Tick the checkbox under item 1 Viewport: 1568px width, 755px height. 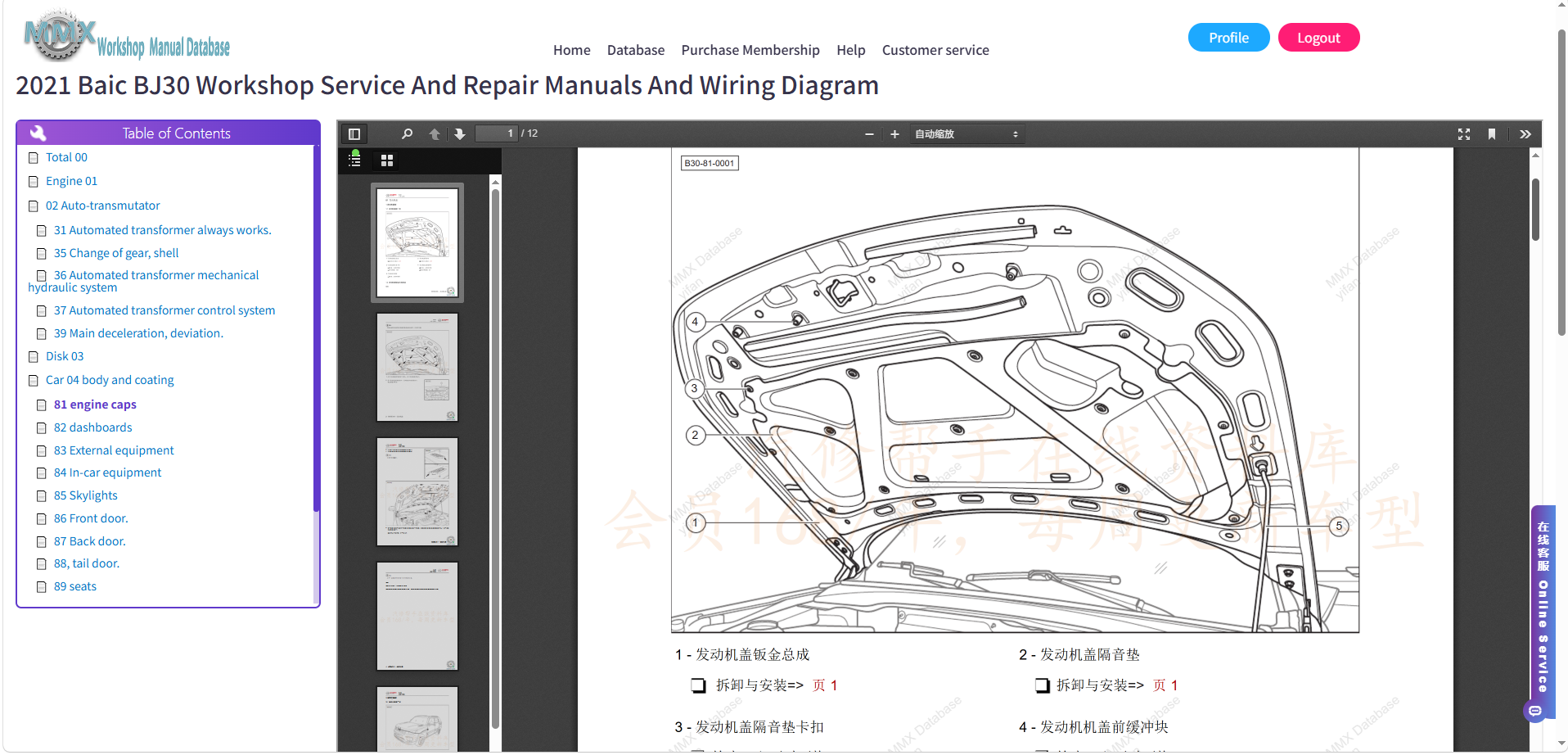[698, 685]
